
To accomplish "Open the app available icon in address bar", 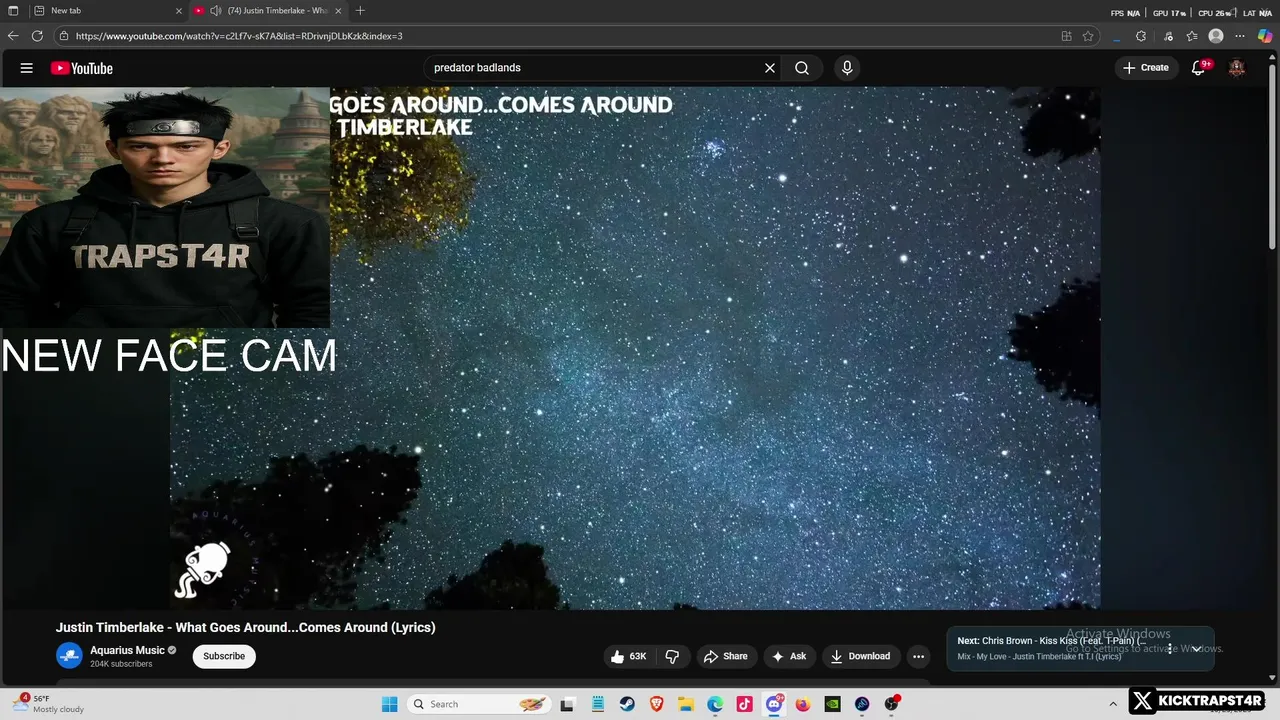I will click(1066, 36).
